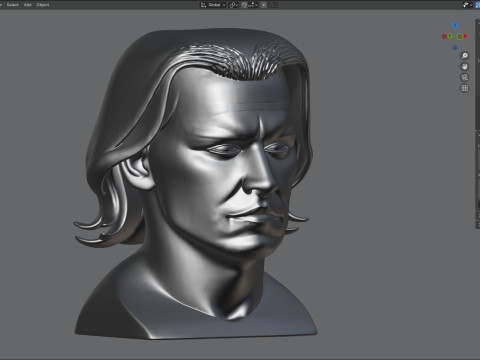This screenshot has height=360, width=480.
Task: Click the blue Z axis on gizmo
Action: click(455, 25)
